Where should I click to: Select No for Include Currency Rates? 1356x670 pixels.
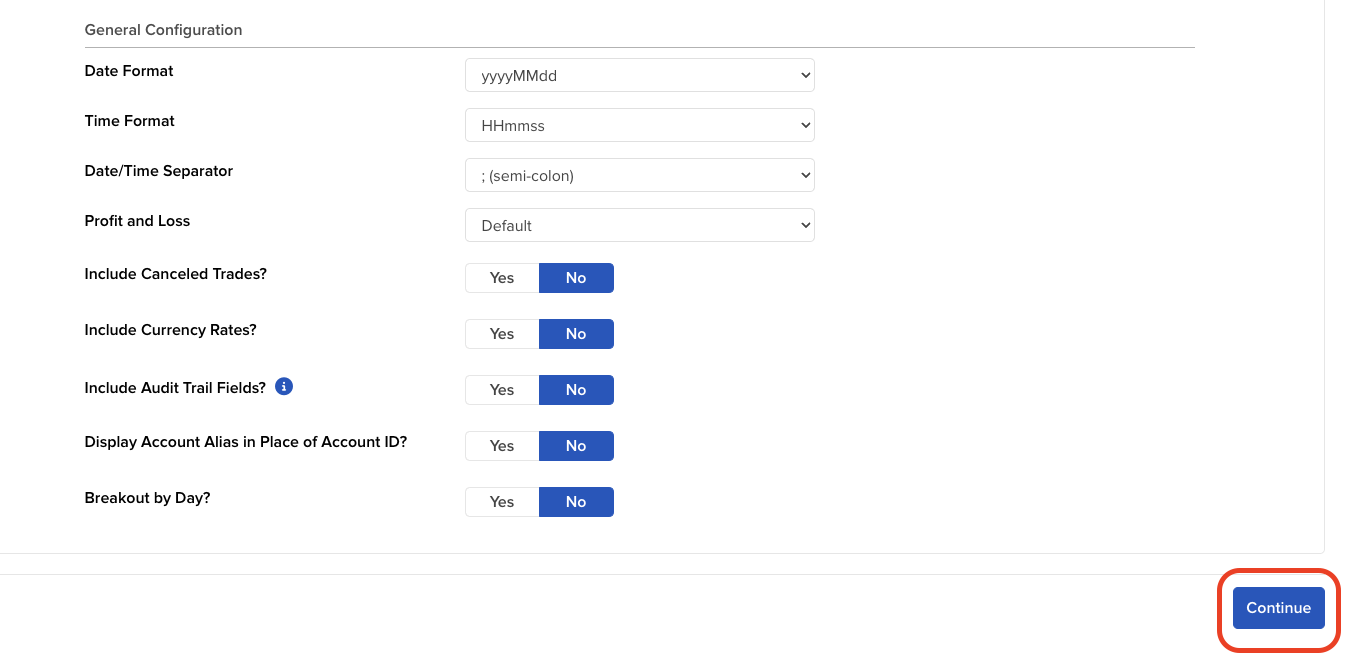pos(576,334)
